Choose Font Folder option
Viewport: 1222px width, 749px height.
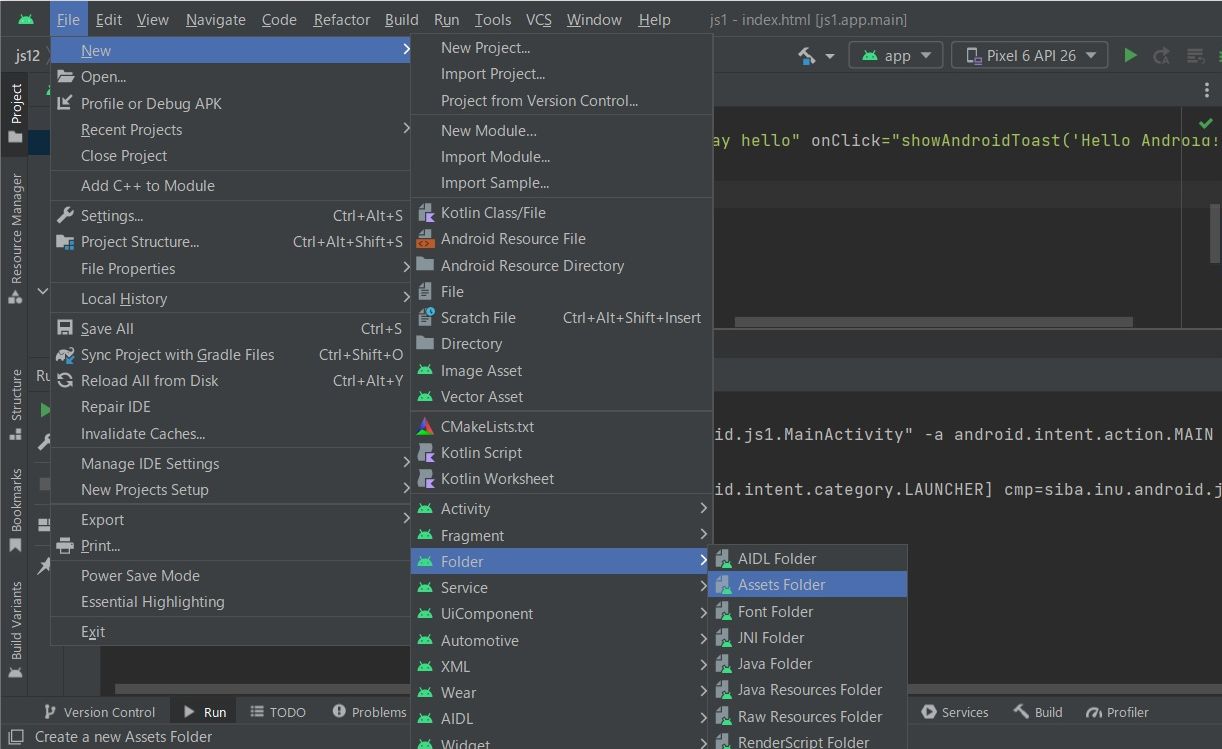coord(807,611)
